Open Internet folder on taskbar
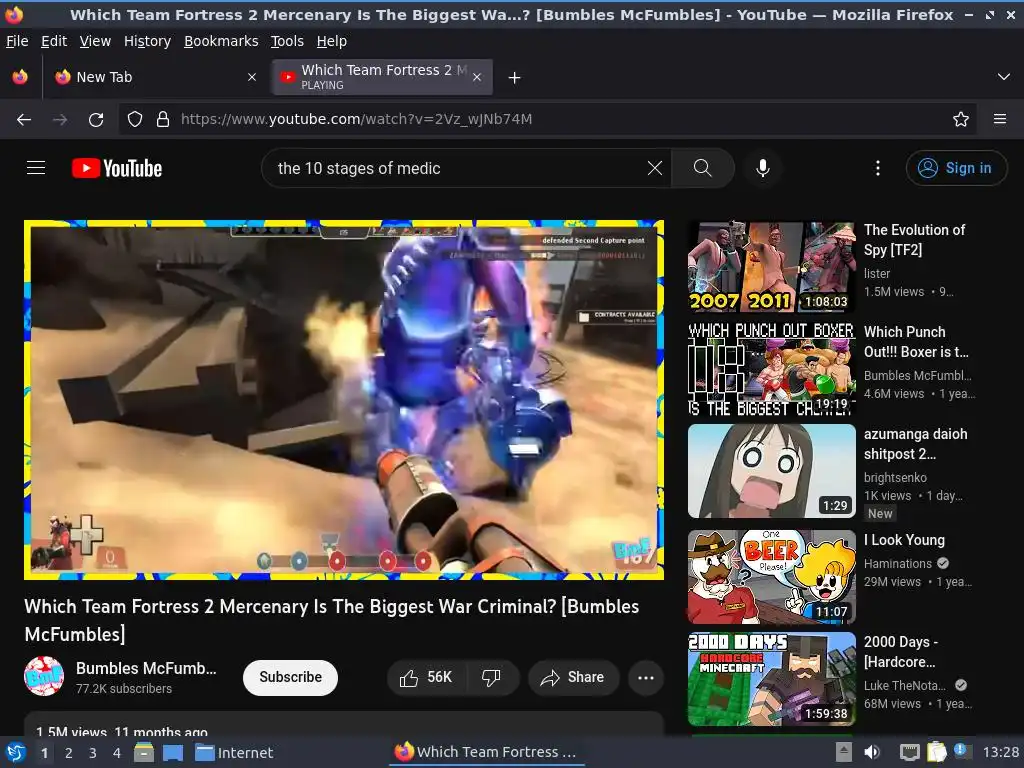Screen dimensions: 1024x768 [234, 752]
